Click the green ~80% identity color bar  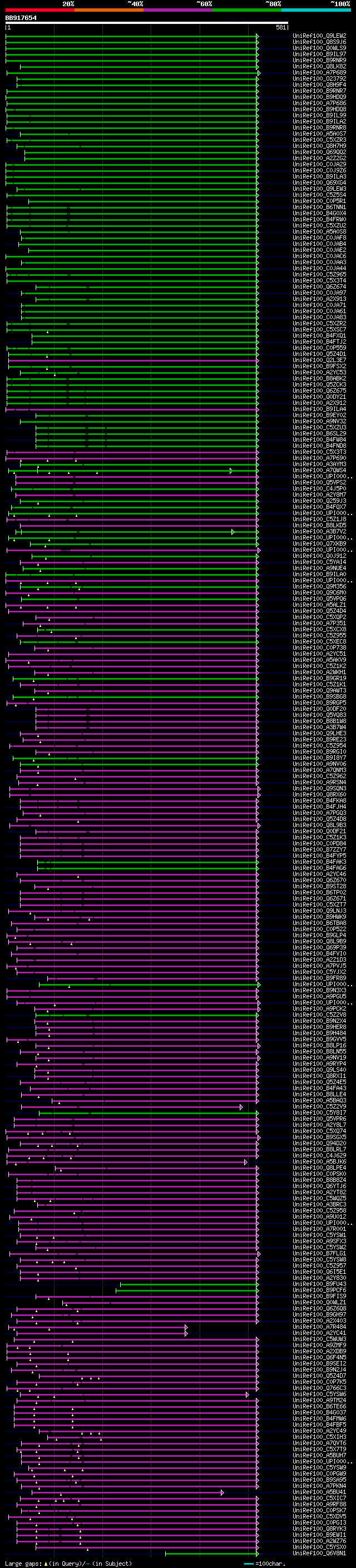247,10
